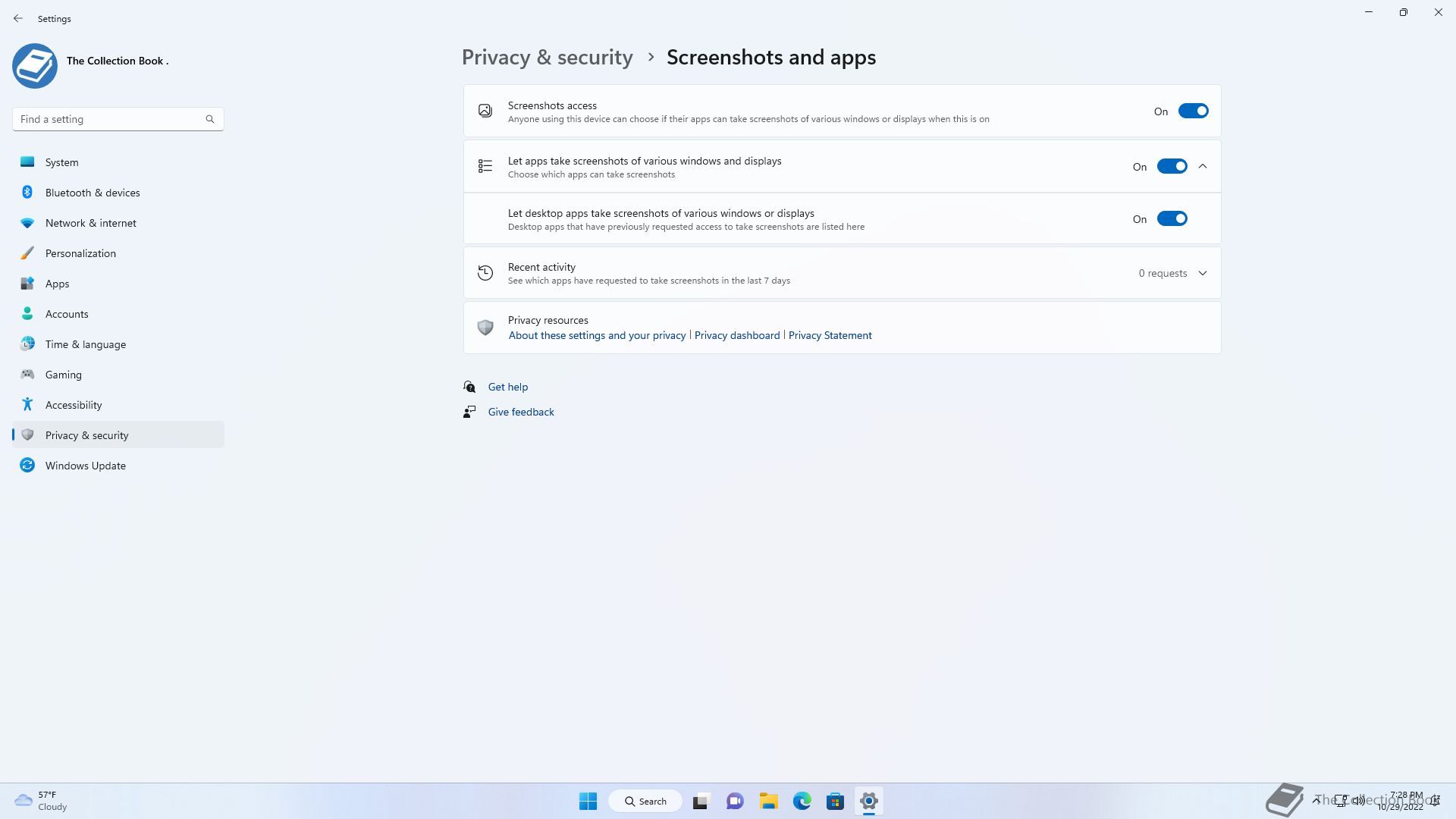This screenshot has height=819, width=1456.
Task: Open Task View on the taskbar
Action: click(x=701, y=801)
